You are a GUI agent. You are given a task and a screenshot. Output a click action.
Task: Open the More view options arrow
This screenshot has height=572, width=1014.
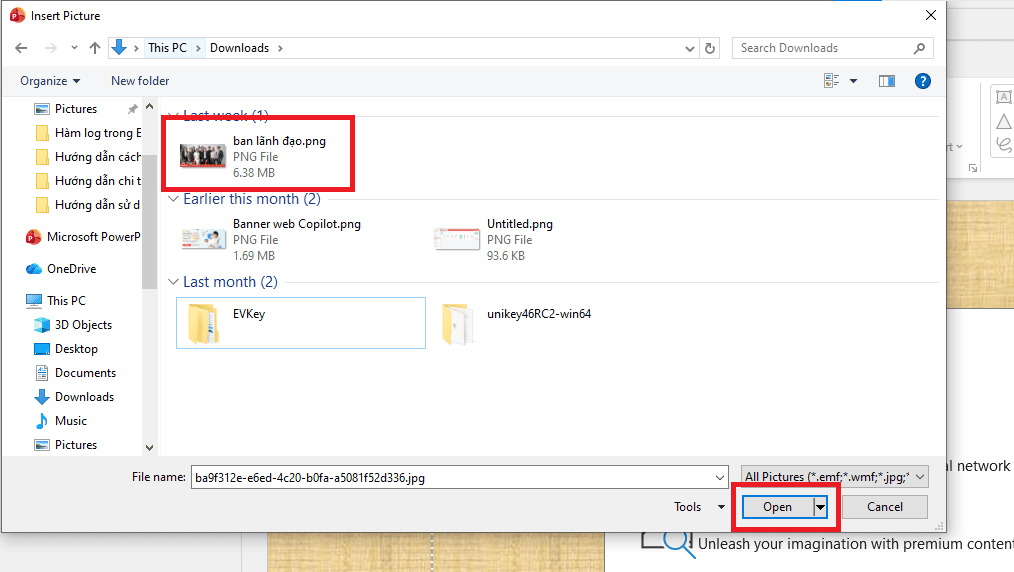(854, 81)
